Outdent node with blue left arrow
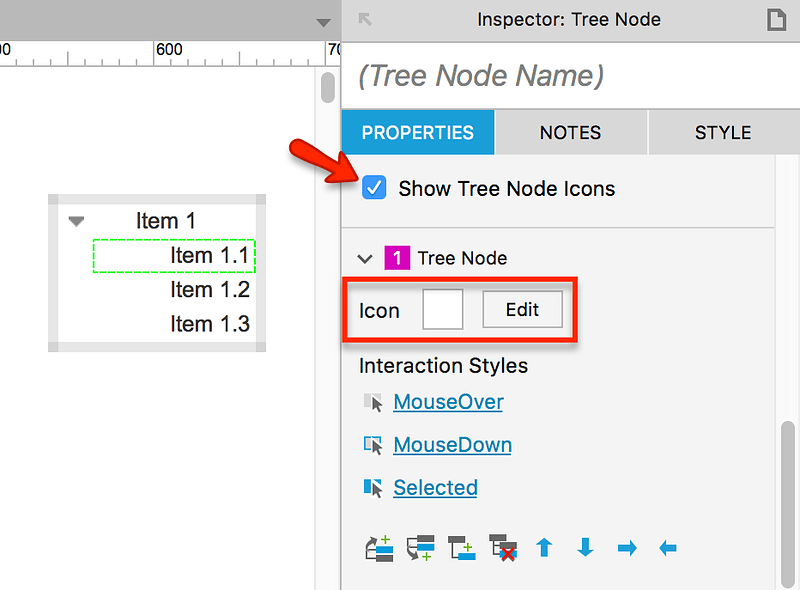The height and width of the screenshot is (590, 800). (668, 548)
